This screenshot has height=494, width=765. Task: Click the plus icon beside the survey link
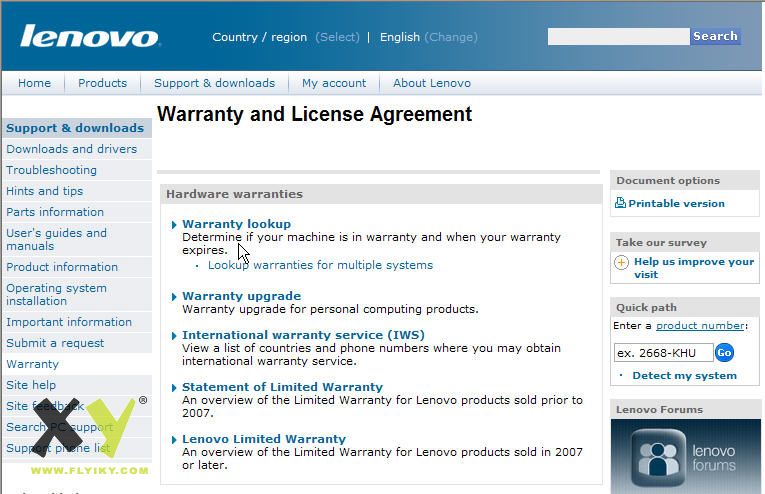pos(621,262)
